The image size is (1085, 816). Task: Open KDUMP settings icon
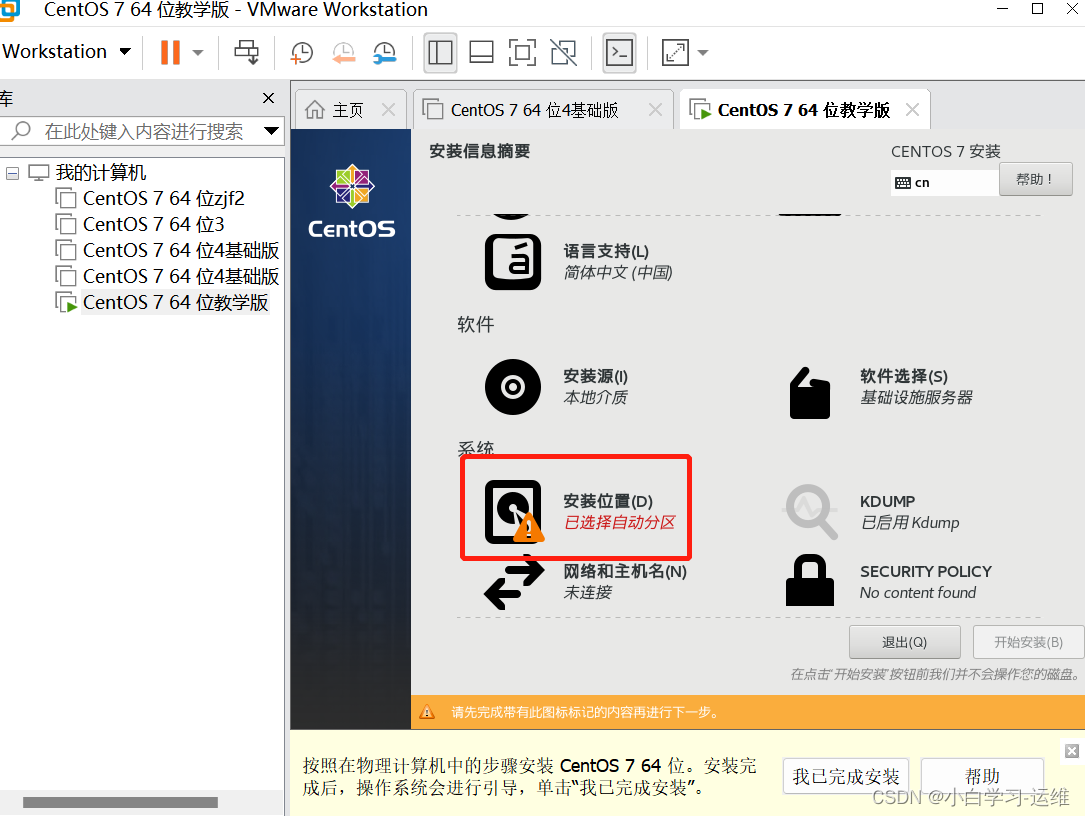(810, 511)
